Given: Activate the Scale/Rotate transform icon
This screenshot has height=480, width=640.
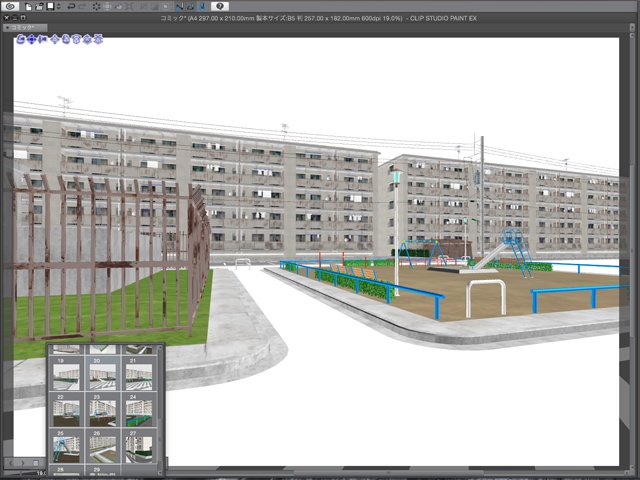Looking at the screenshot, I should coord(129,7).
